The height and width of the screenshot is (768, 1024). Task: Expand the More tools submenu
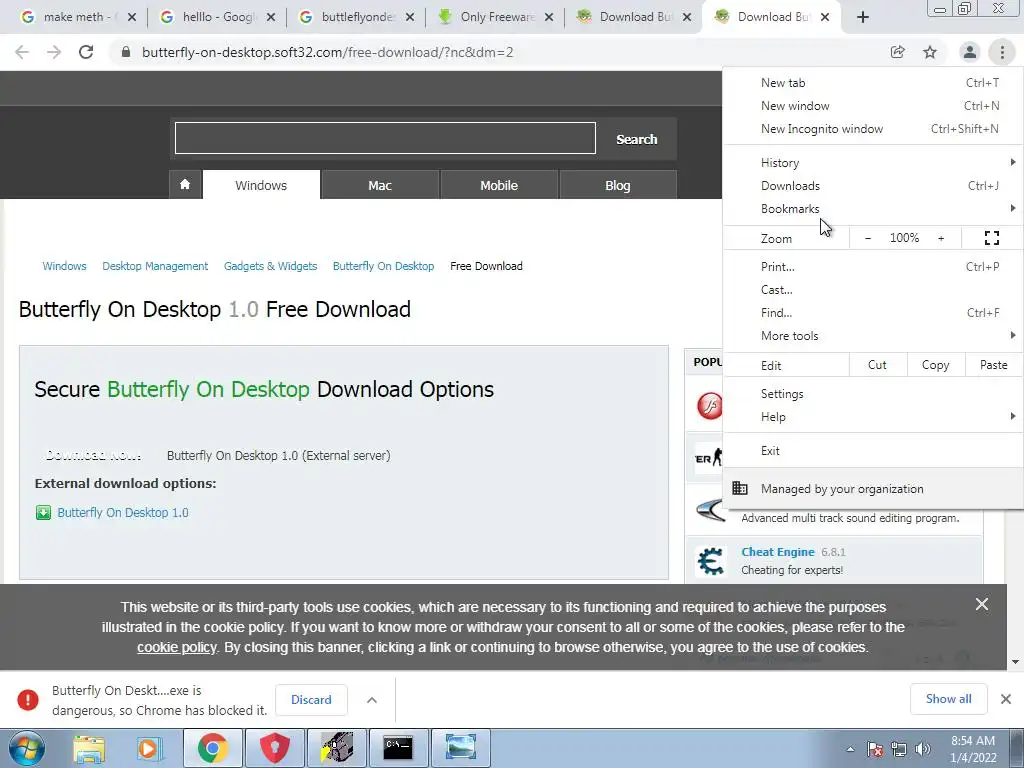tap(872, 336)
